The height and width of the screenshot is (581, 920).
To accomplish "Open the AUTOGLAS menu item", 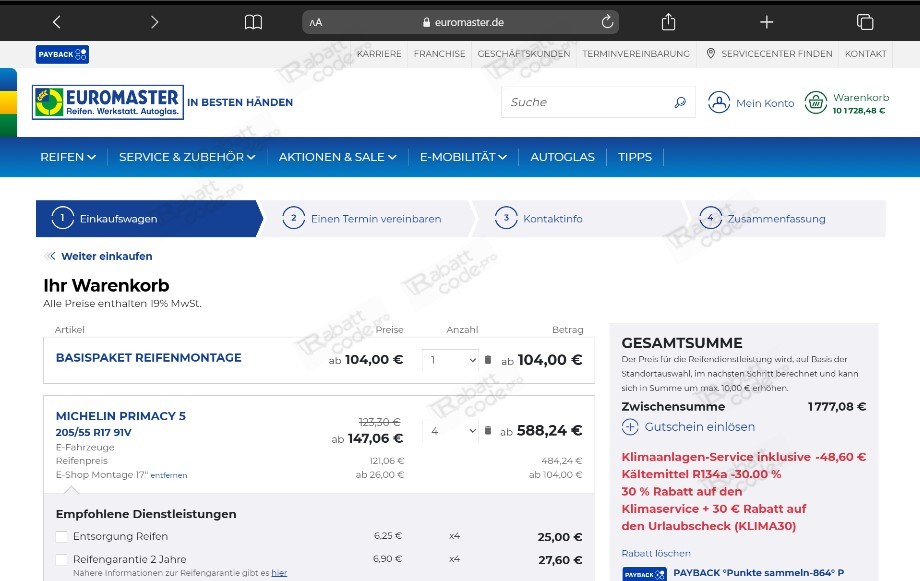I will (x=562, y=157).
